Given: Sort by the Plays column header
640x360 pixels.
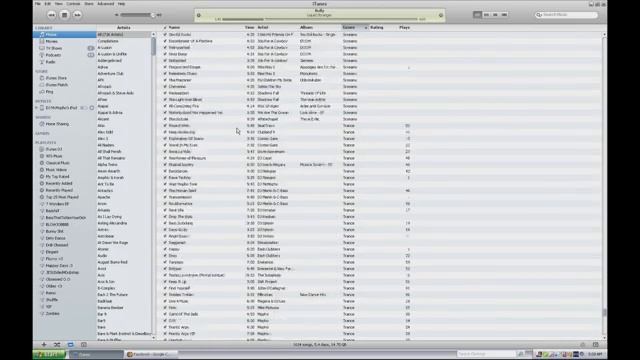Looking at the screenshot, I should pyautogui.click(x=404, y=27).
